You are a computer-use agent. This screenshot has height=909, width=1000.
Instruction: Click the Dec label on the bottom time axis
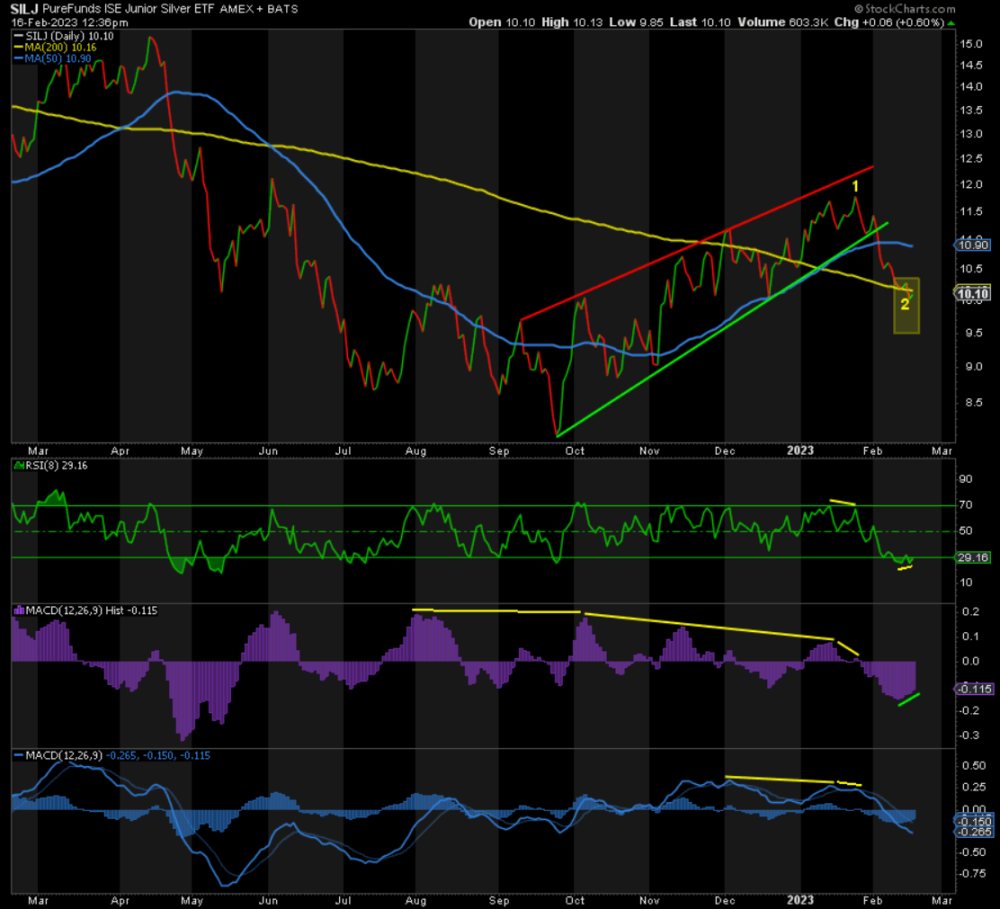(724, 901)
